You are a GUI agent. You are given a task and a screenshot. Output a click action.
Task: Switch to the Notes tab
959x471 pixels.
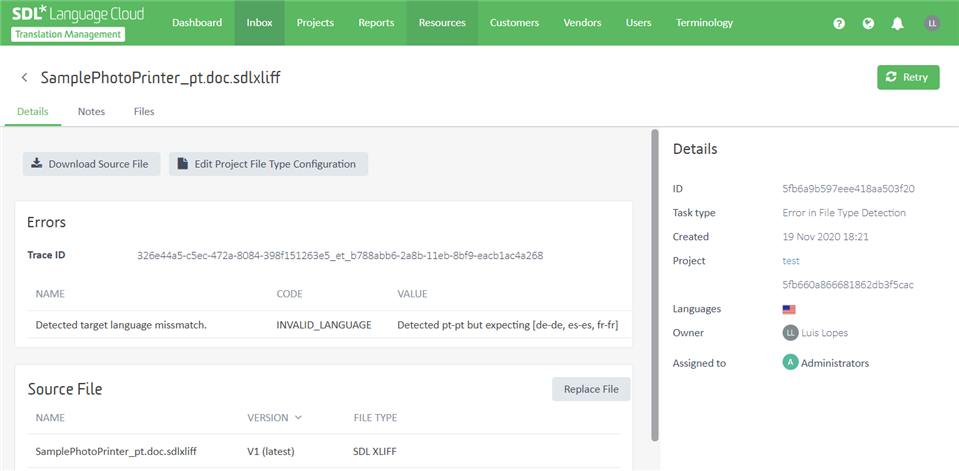[x=91, y=112]
